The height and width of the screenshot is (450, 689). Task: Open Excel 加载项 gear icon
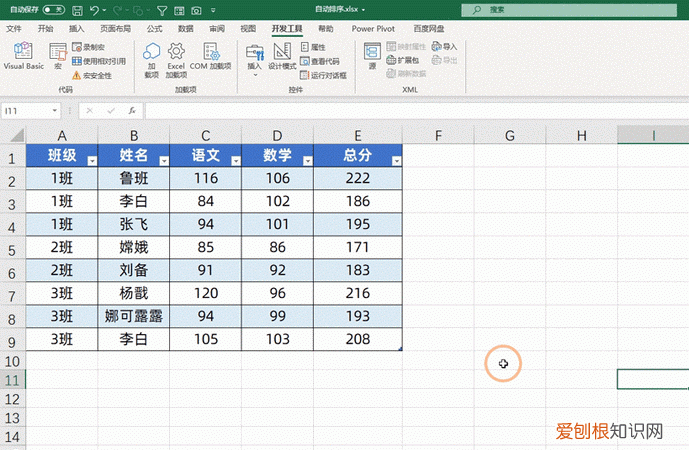176,60
